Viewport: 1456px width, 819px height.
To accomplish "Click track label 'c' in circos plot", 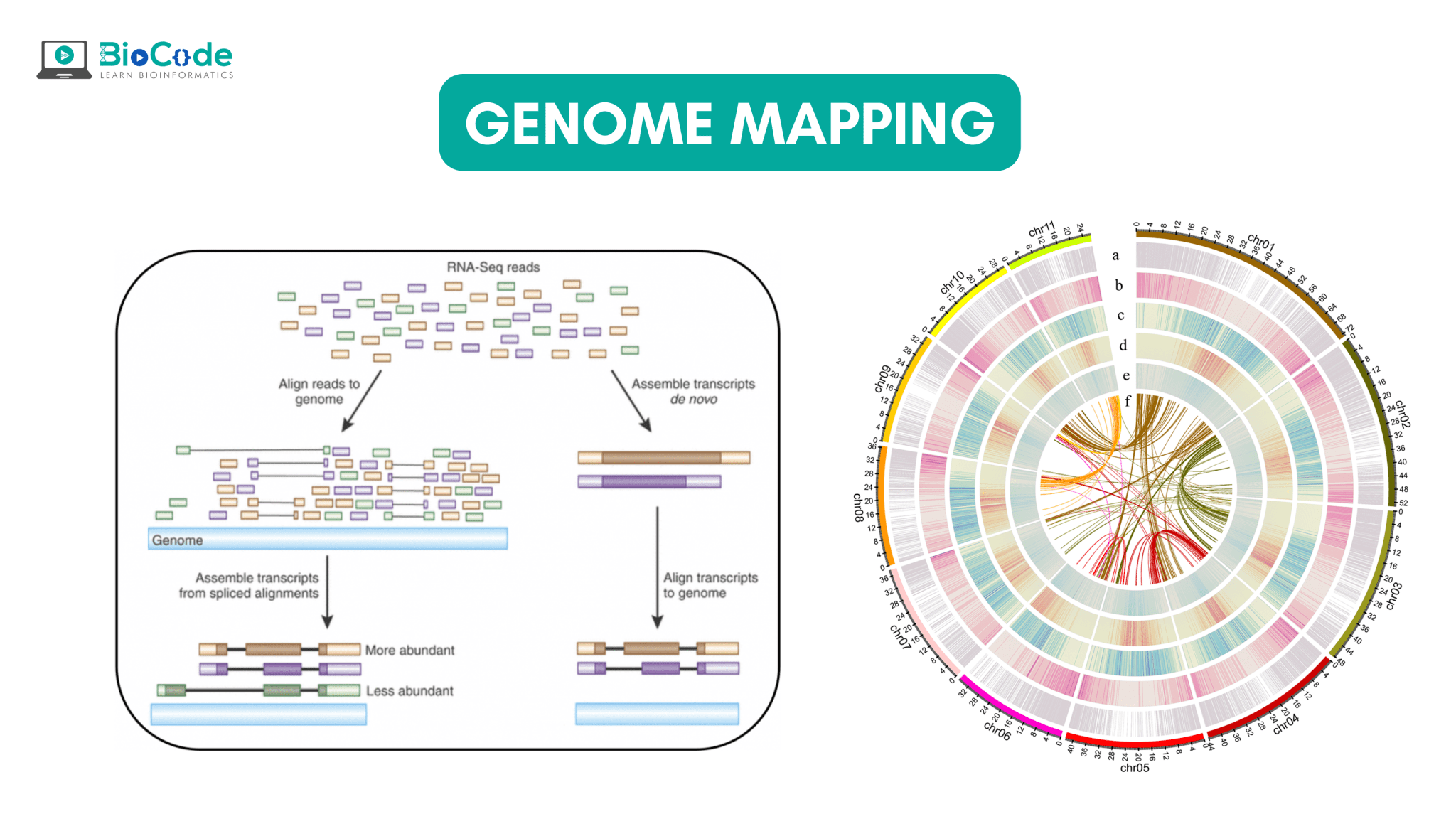I will pyautogui.click(x=1121, y=315).
